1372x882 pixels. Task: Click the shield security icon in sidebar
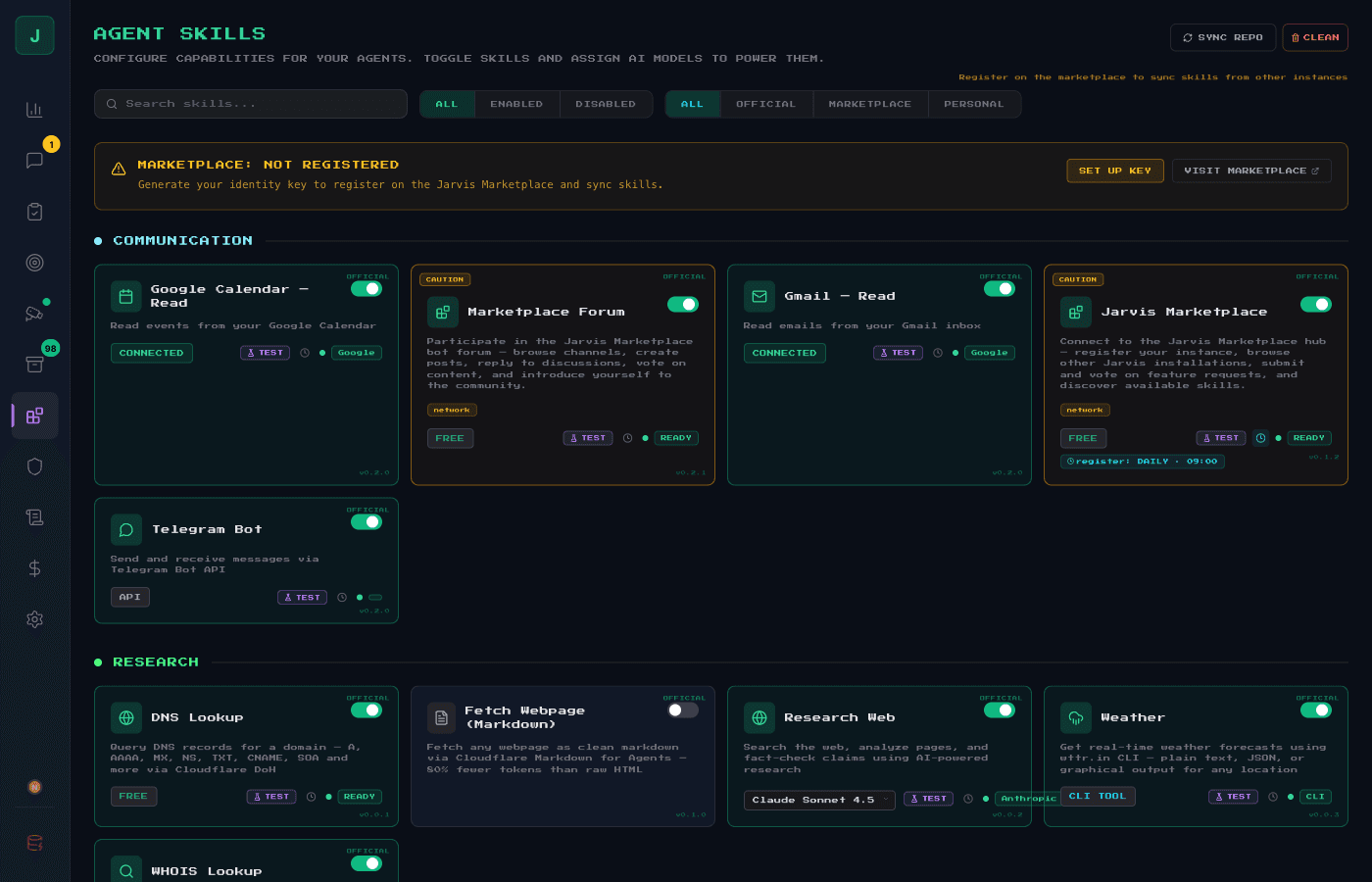(34, 466)
